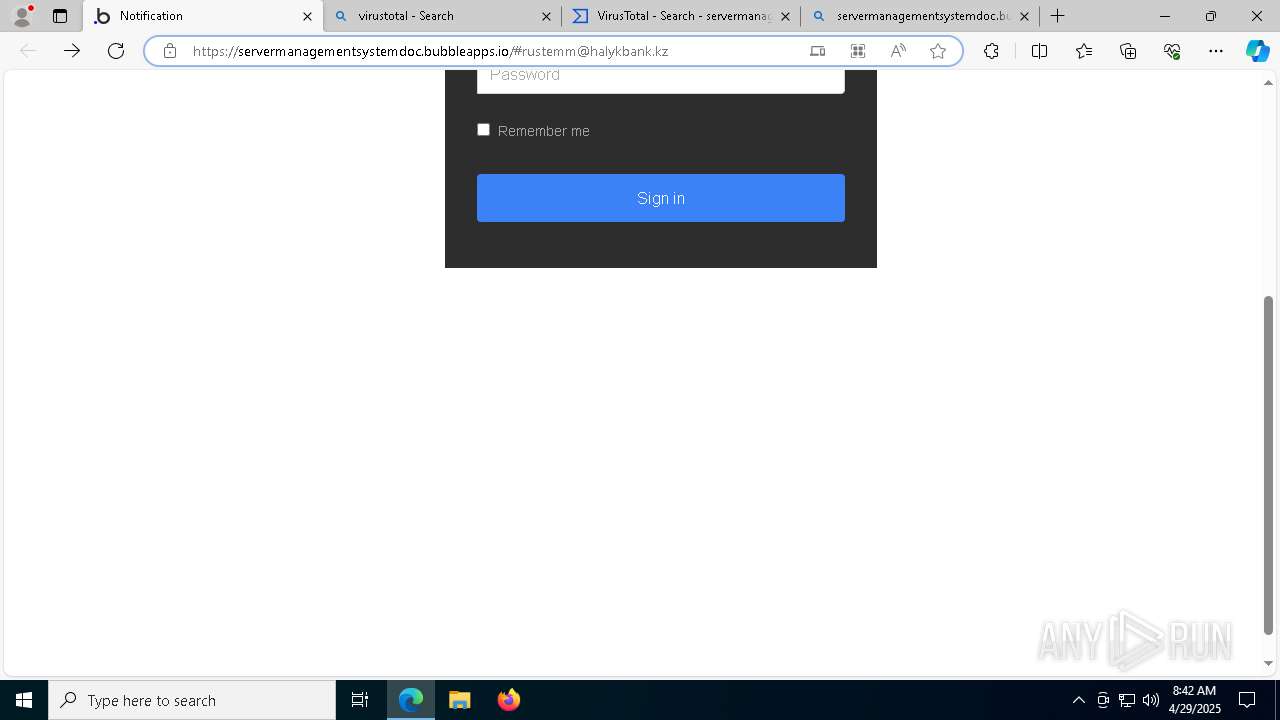This screenshot has height=720, width=1280.
Task: Close the virustotal - Search tab
Action: pyautogui.click(x=546, y=16)
